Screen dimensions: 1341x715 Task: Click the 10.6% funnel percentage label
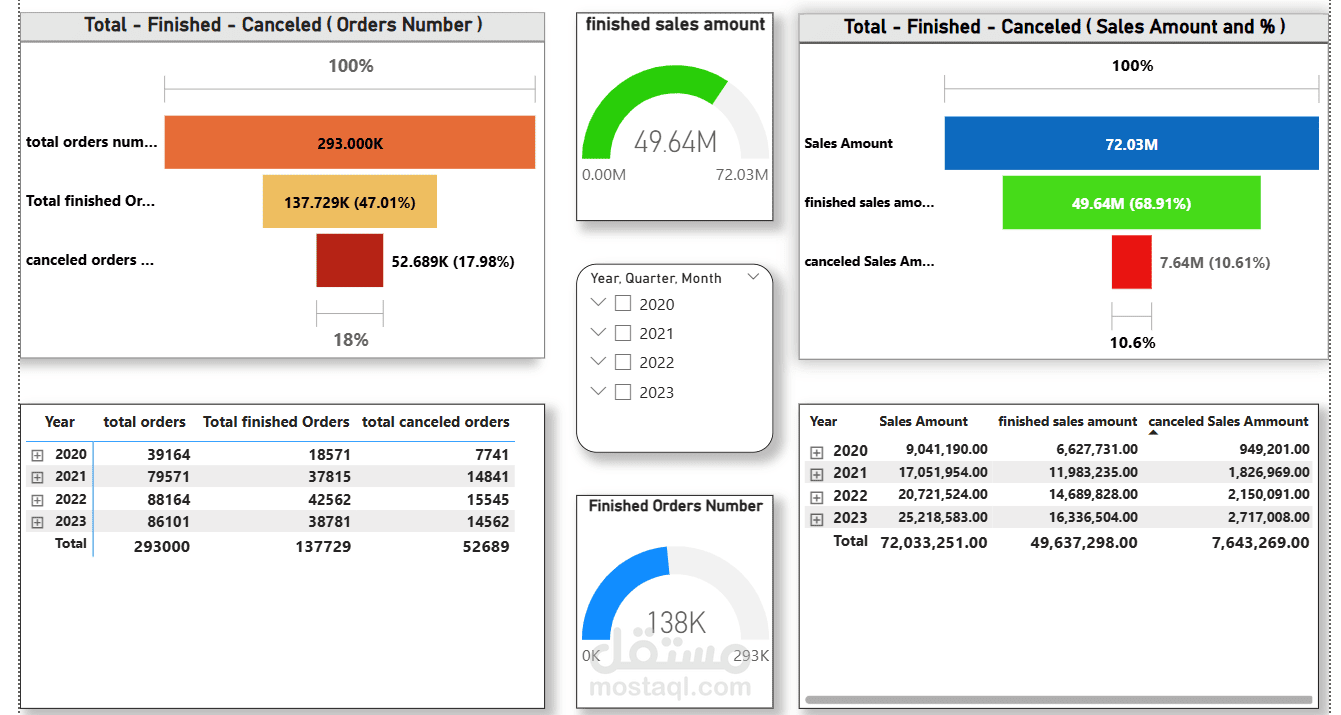1132,342
